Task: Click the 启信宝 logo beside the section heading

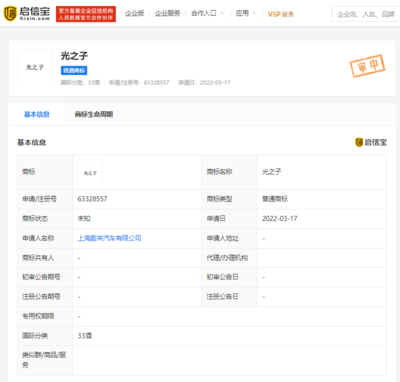Action: [371, 142]
